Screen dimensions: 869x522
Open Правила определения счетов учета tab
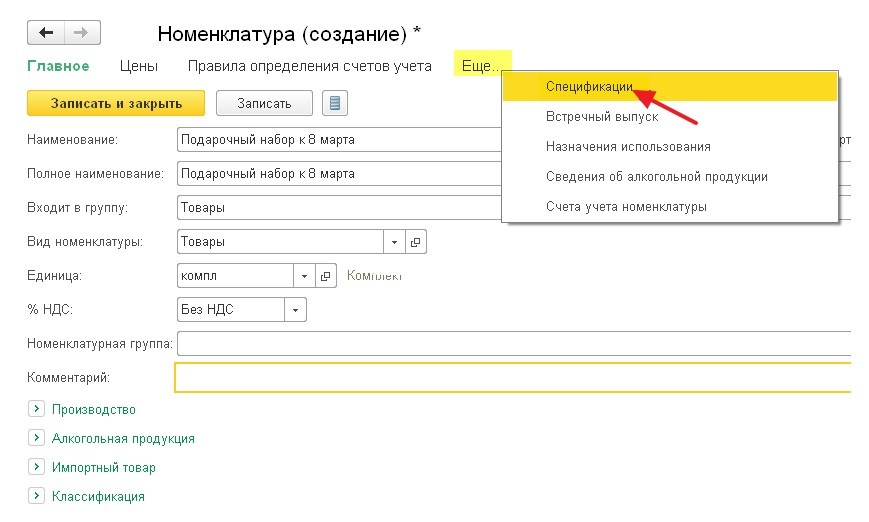(309, 66)
